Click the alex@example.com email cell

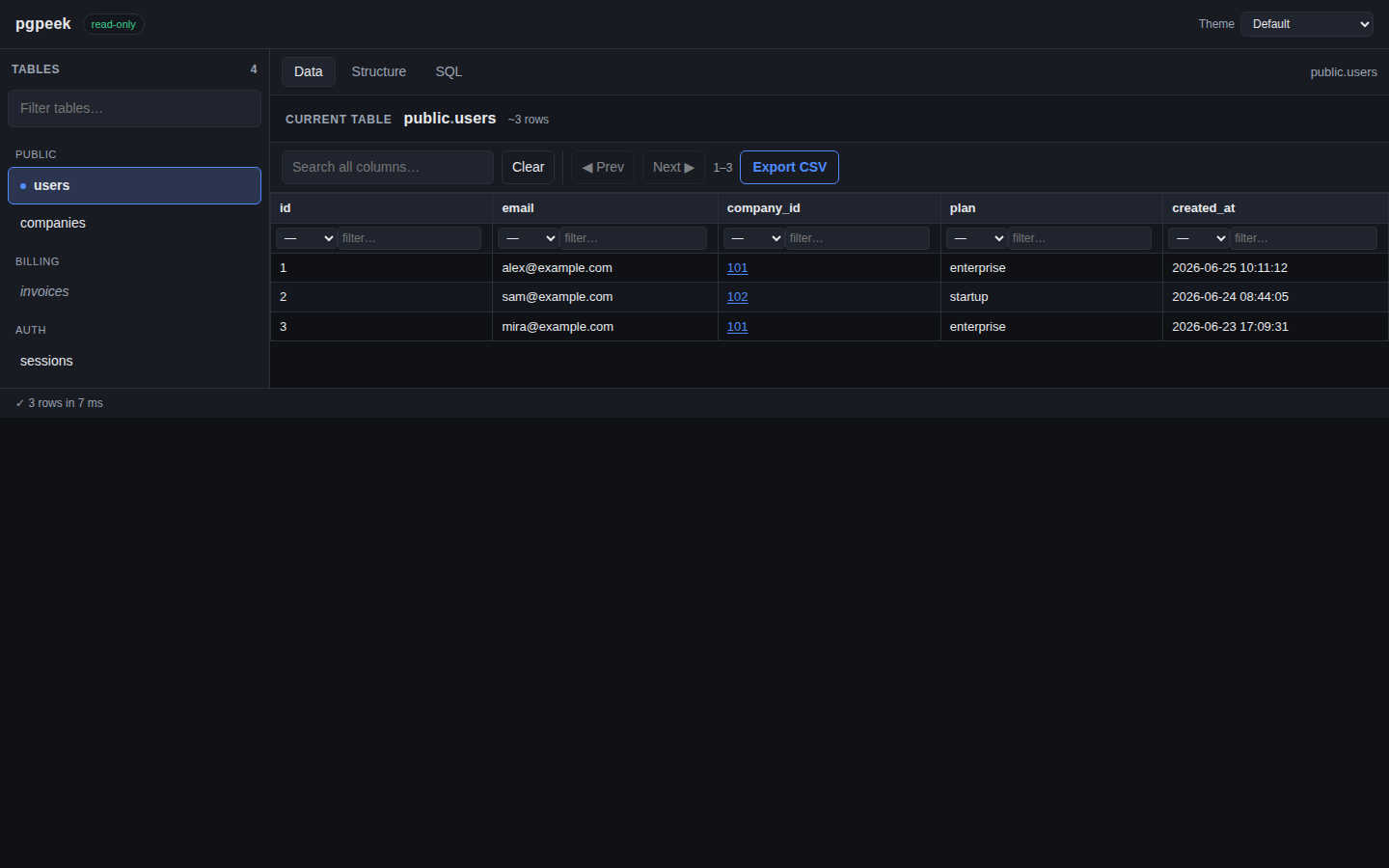pos(605,268)
